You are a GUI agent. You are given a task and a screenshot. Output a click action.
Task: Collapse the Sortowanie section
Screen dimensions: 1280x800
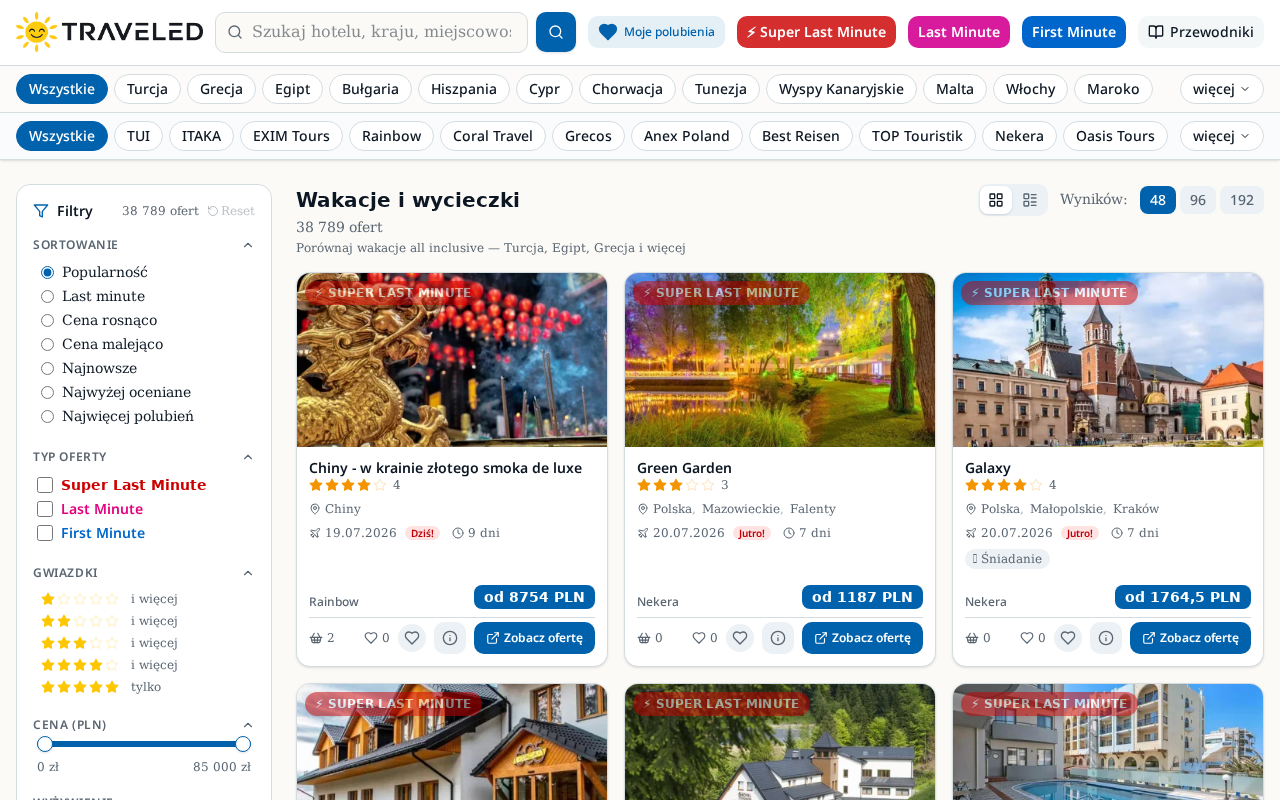[248, 245]
